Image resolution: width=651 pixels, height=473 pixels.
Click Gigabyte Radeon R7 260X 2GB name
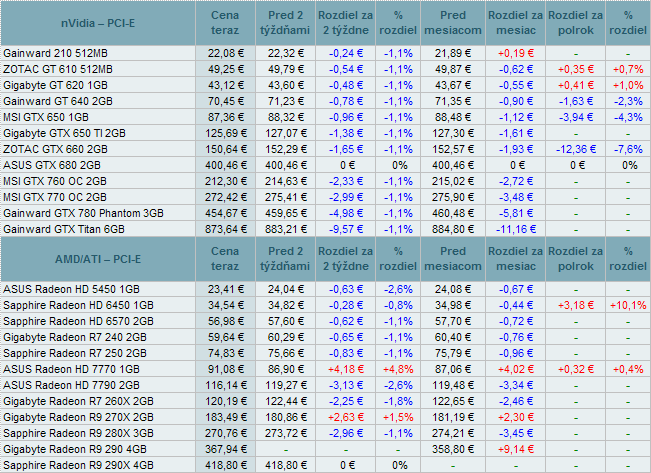coord(78,402)
